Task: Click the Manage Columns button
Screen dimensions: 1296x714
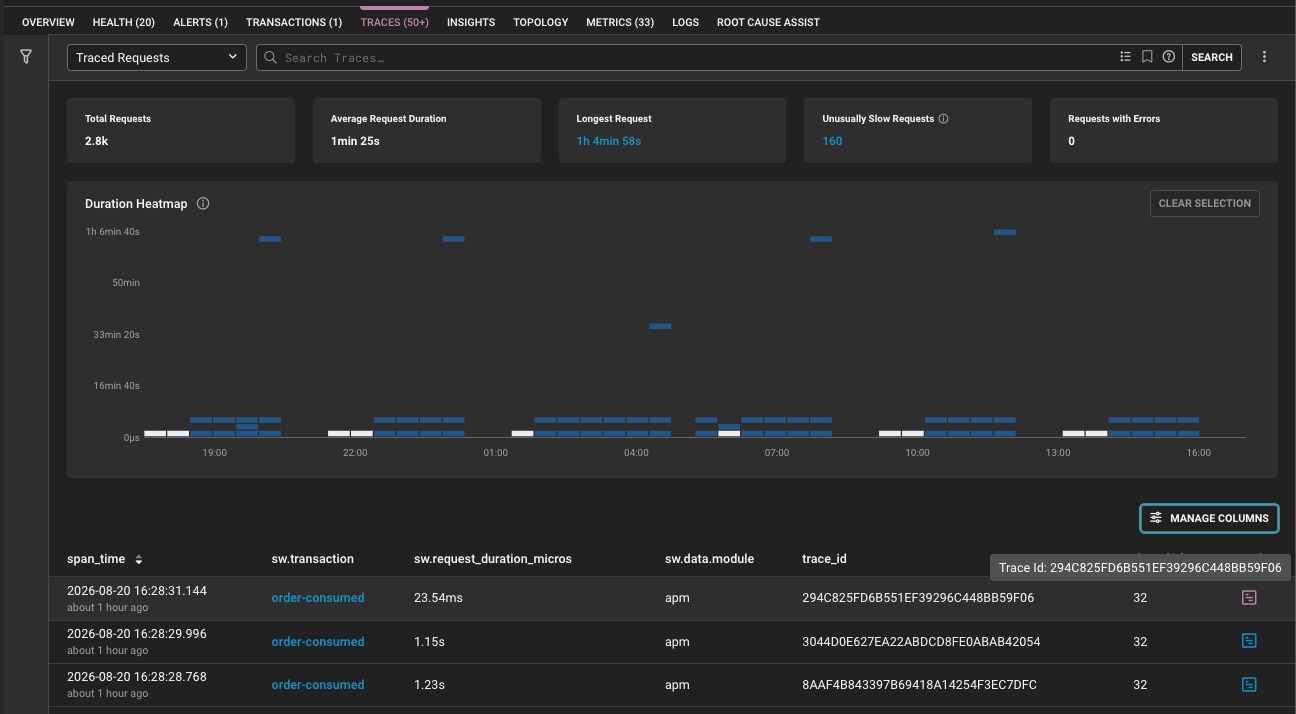Action: (x=1209, y=518)
